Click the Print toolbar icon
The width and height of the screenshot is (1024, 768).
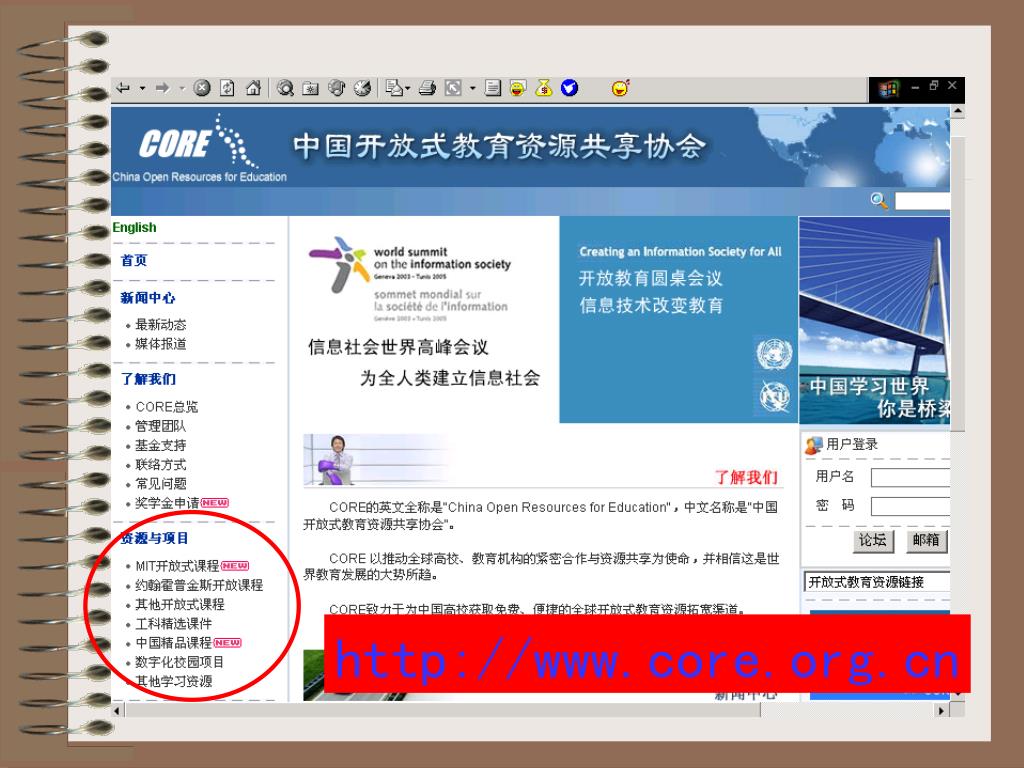click(x=428, y=88)
